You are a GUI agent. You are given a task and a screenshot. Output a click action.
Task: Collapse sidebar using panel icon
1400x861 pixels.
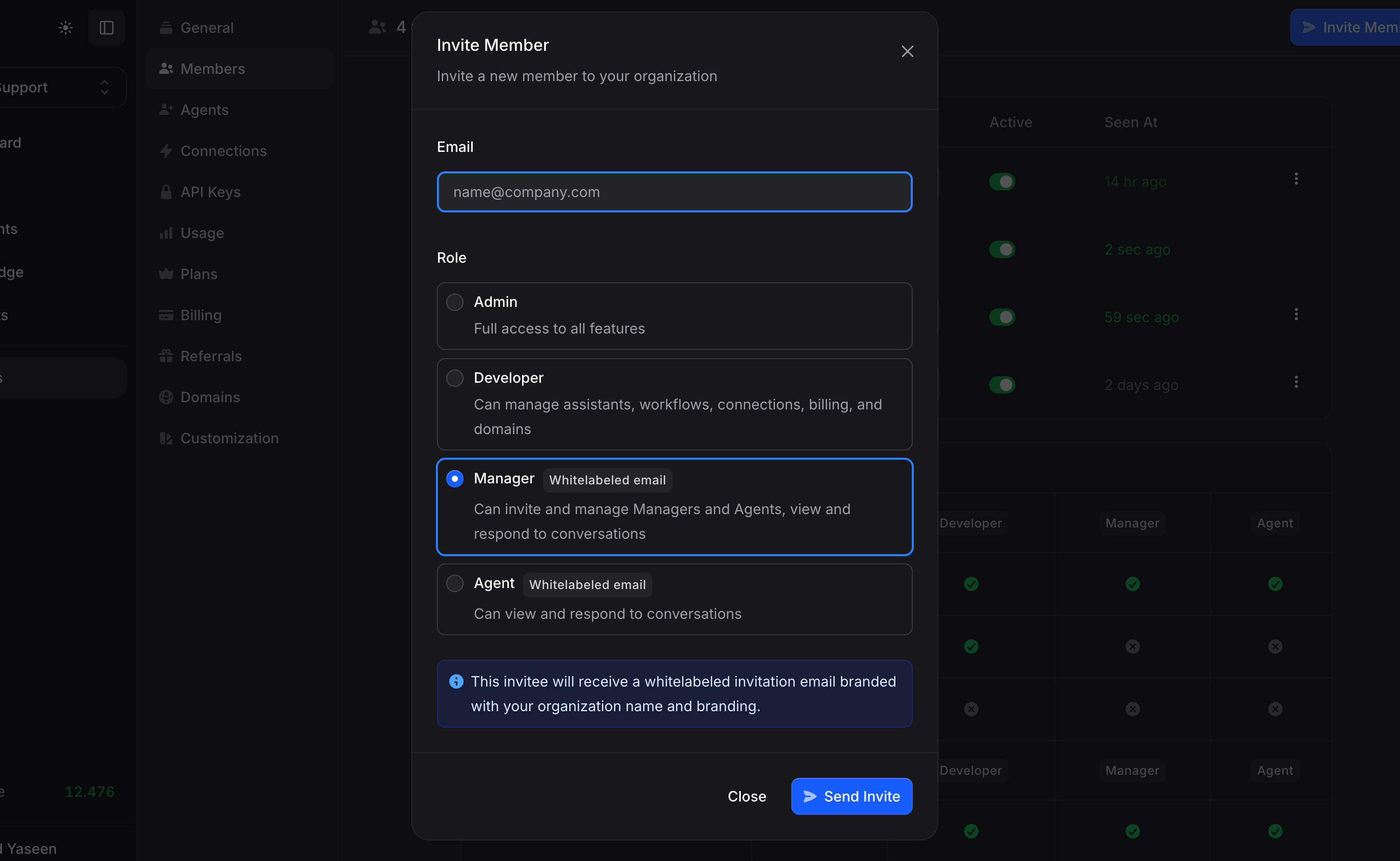107,28
